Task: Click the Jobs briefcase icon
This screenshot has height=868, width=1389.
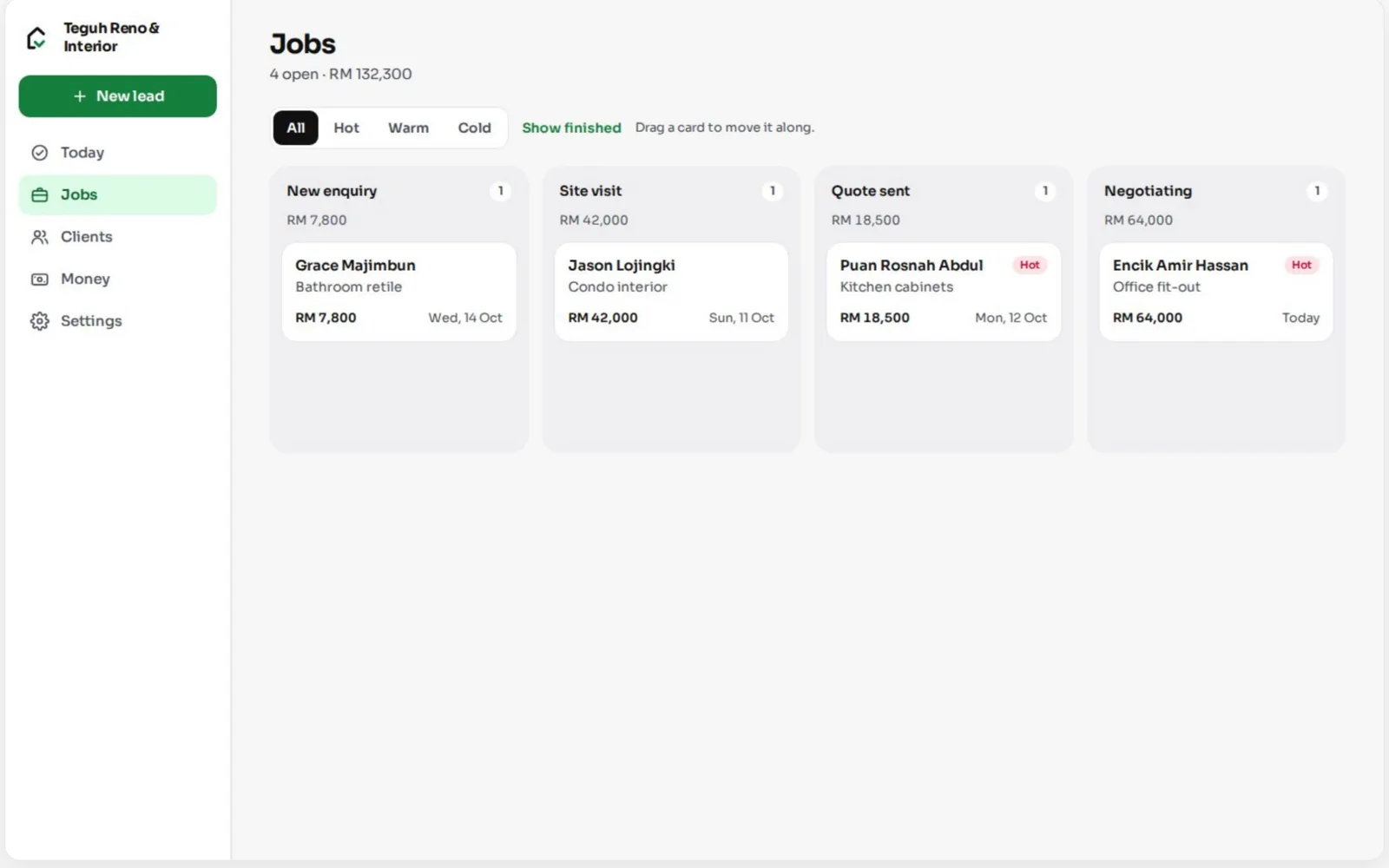Action: point(40,195)
